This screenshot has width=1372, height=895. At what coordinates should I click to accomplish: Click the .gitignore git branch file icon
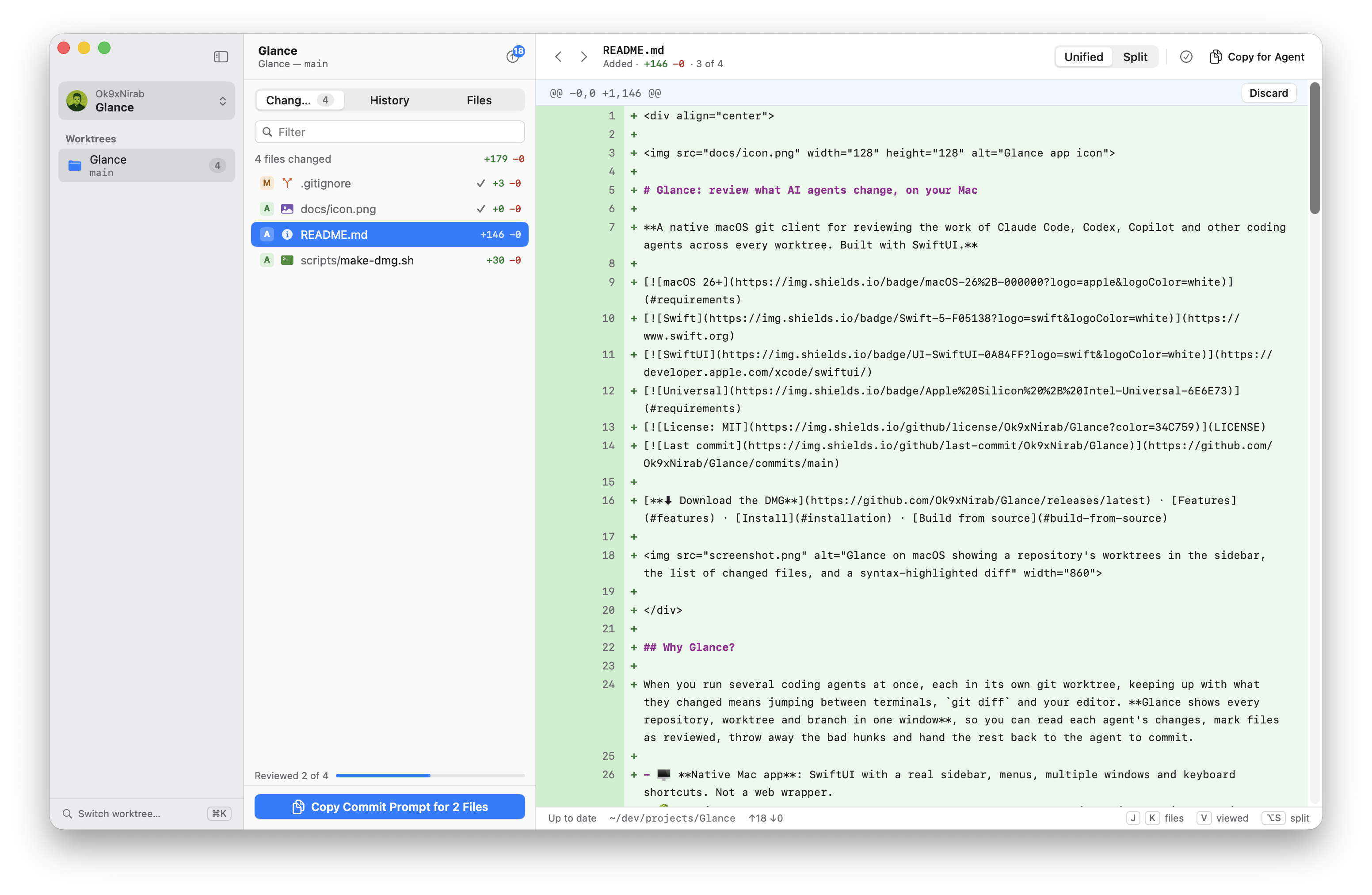(287, 184)
